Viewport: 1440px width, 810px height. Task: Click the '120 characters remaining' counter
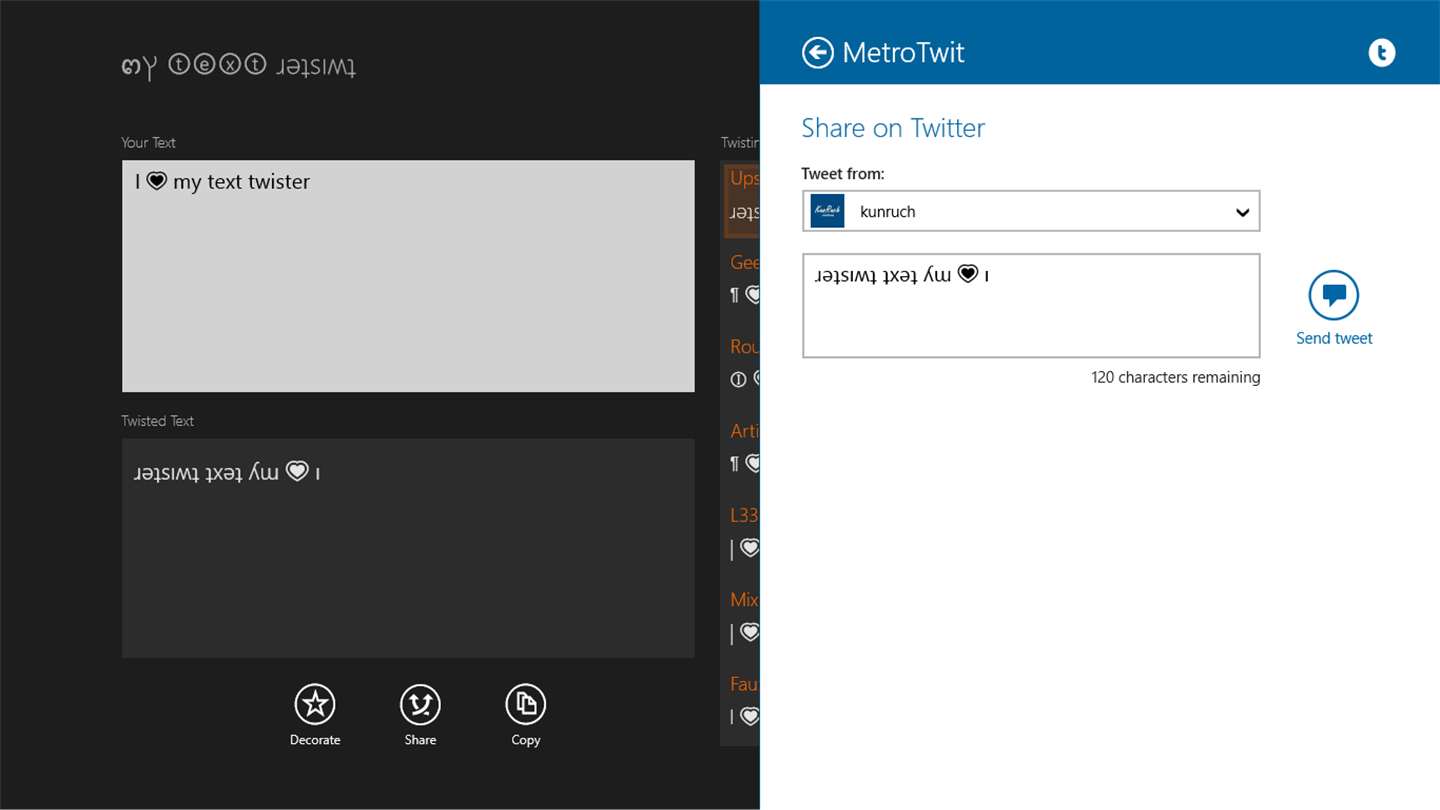(1176, 378)
